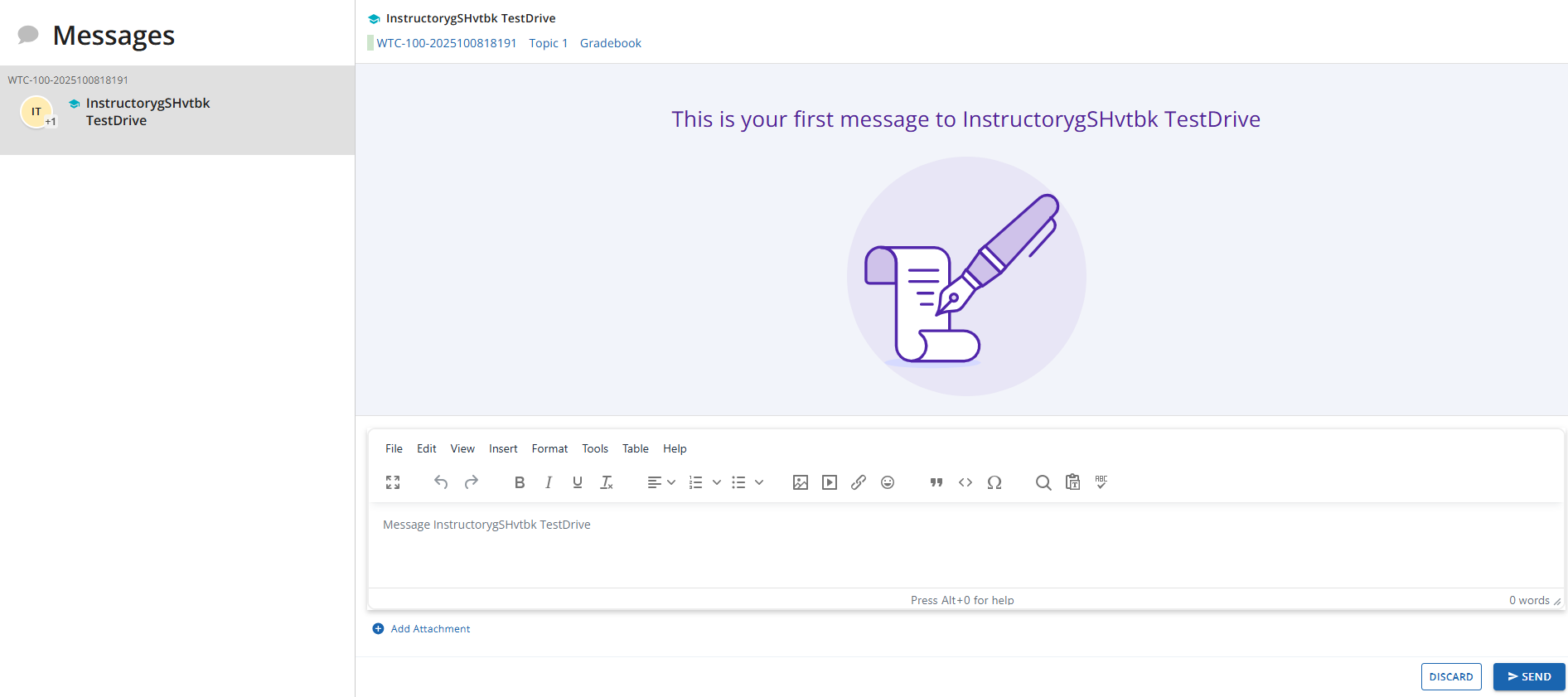Open find and replace search
This screenshot has height=697, width=1568.
pyautogui.click(x=1043, y=482)
